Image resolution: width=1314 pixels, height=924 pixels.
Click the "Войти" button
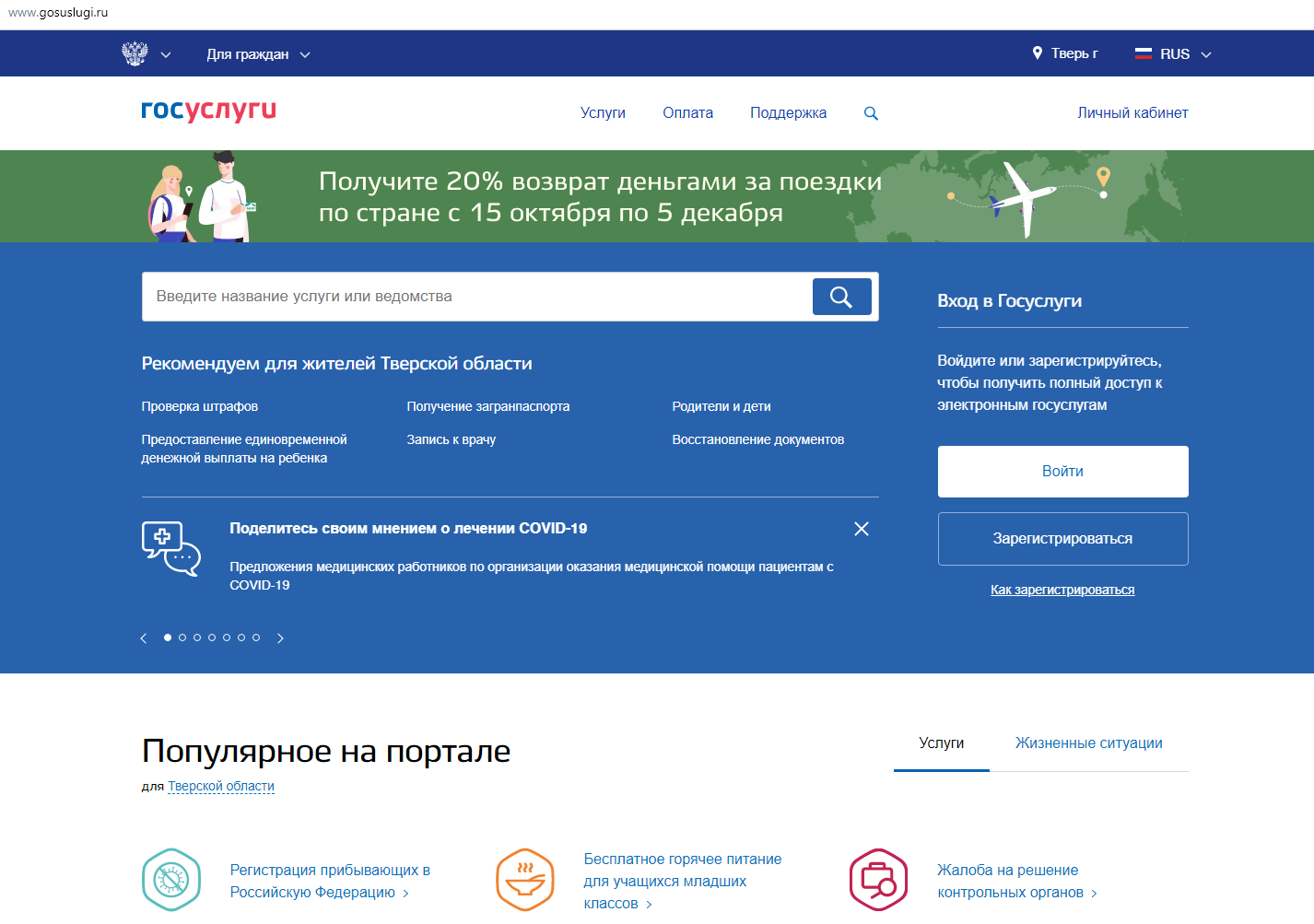click(x=1063, y=472)
